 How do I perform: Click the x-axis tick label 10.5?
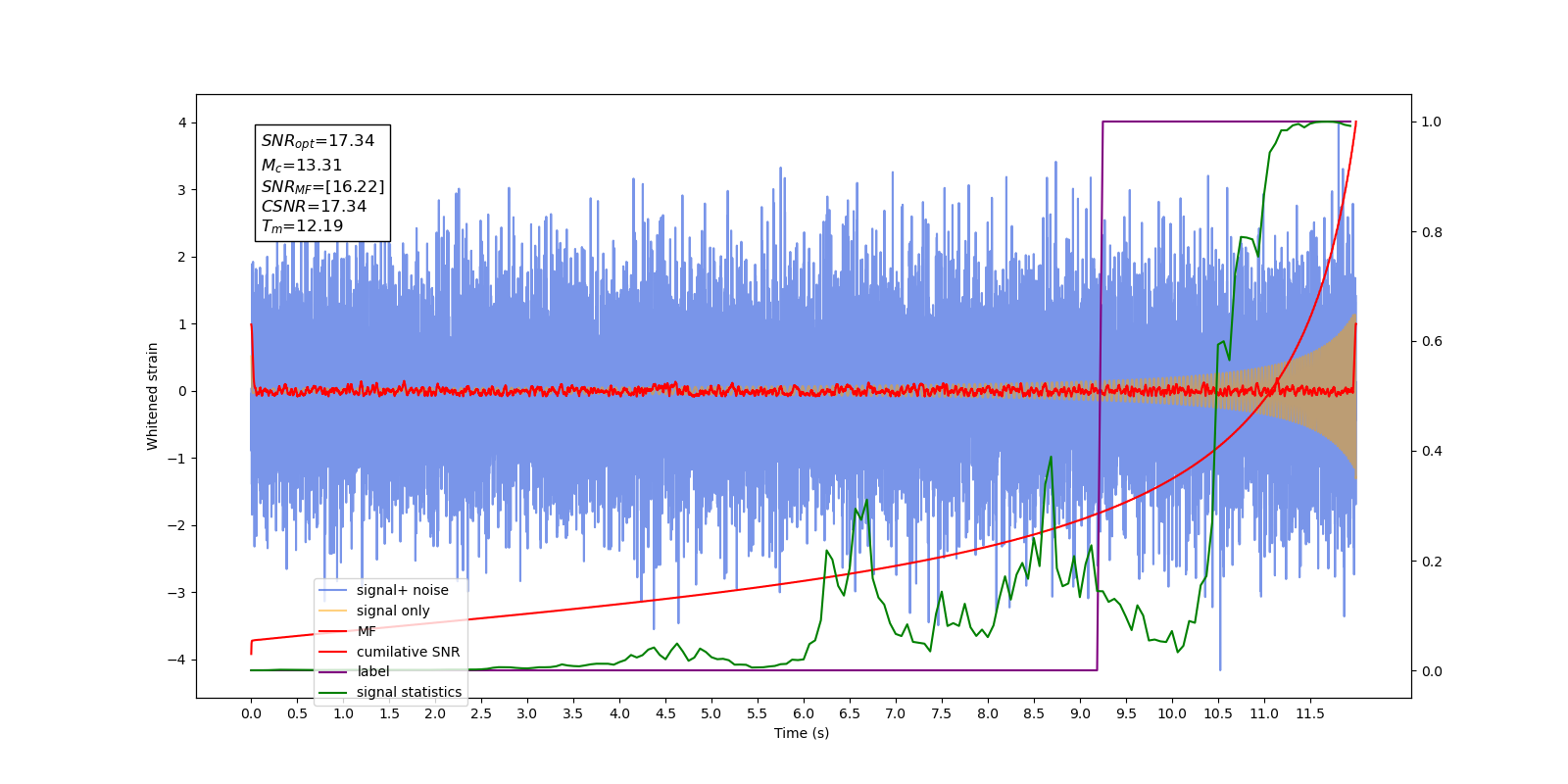pyautogui.click(x=1218, y=713)
